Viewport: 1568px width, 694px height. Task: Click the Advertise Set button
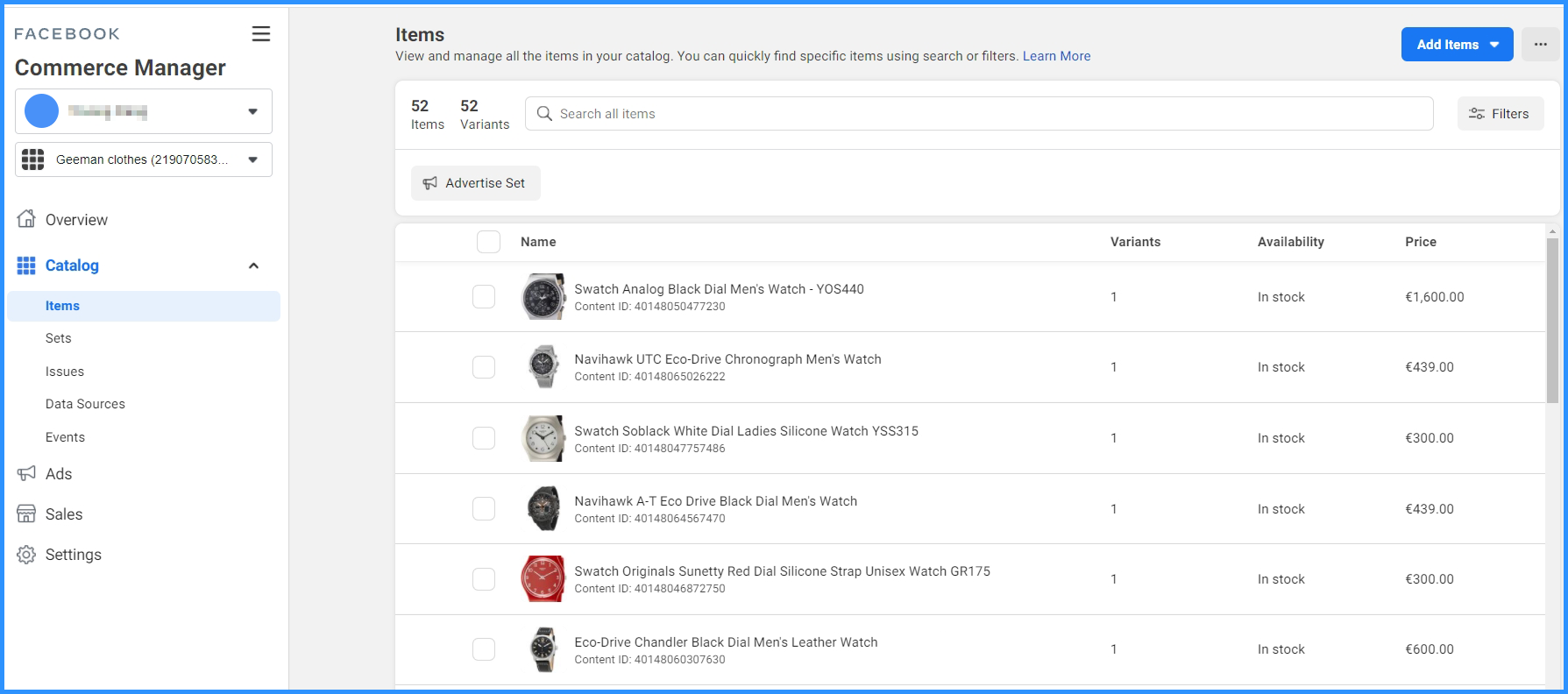(476, 183)
